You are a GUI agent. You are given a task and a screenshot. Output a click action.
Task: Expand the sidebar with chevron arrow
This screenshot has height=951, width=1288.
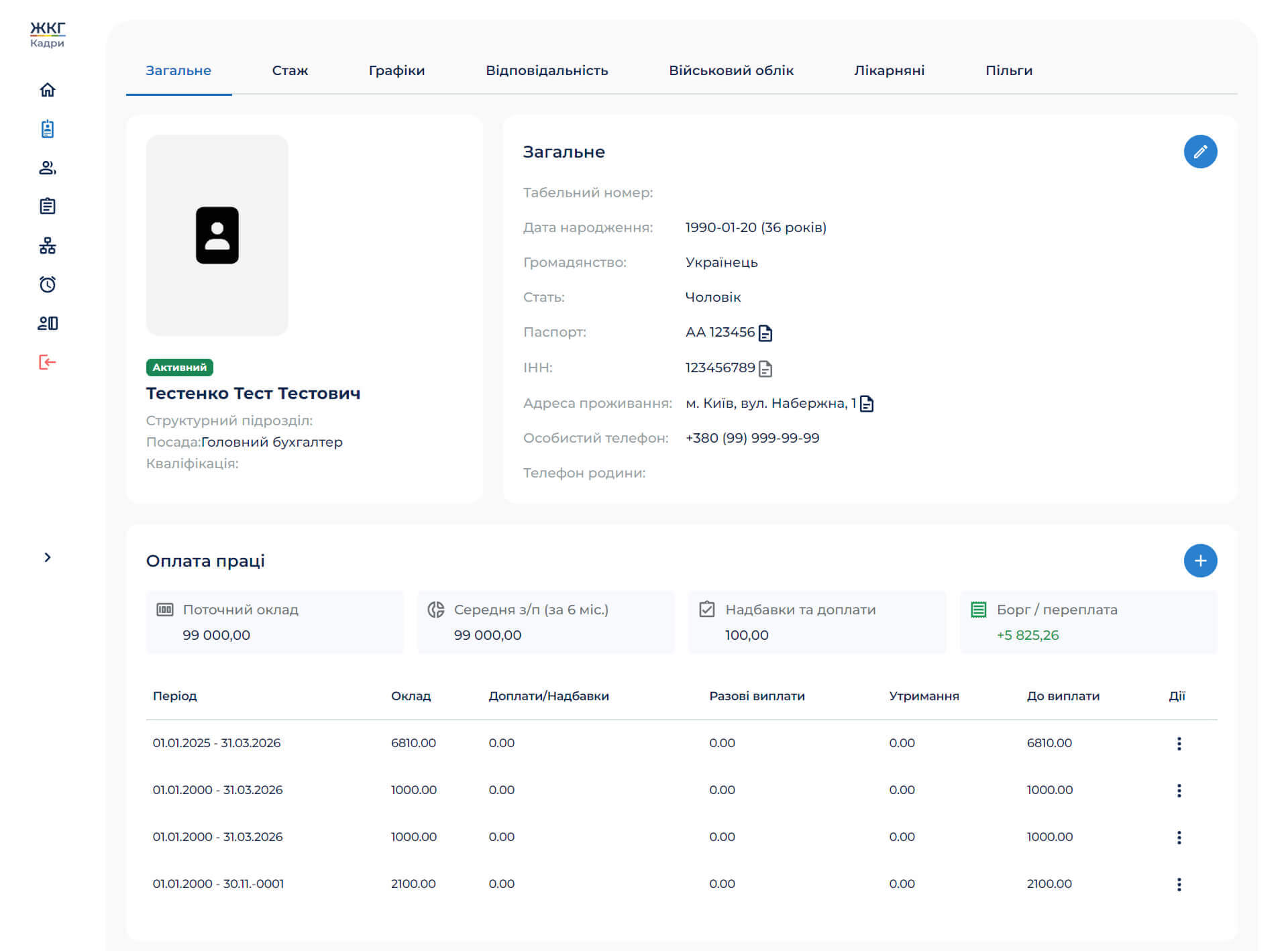coord(47,557)
